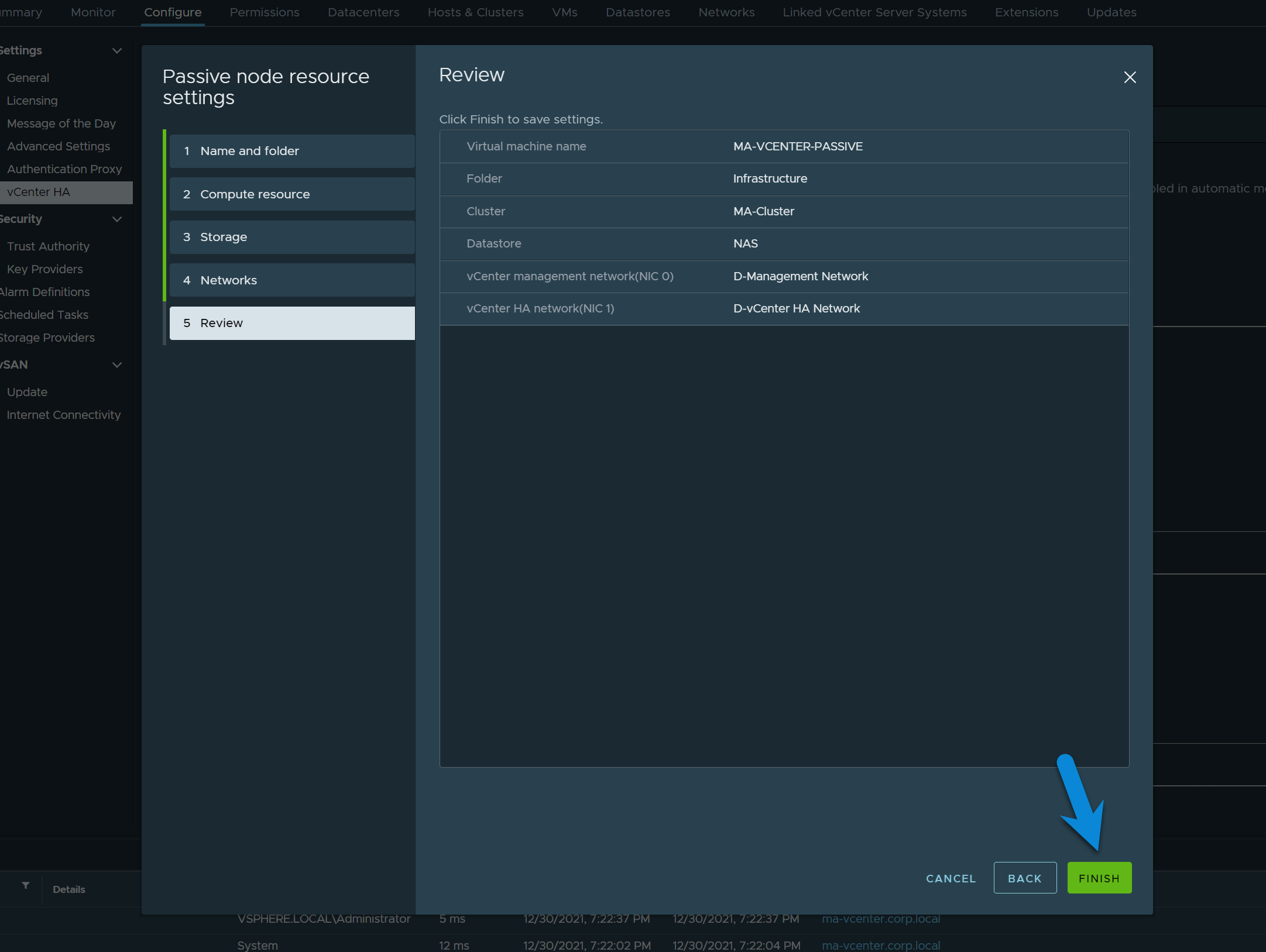1266x952 pixels.
Task: Switch to the Configure tab
Action: point(173,12)
